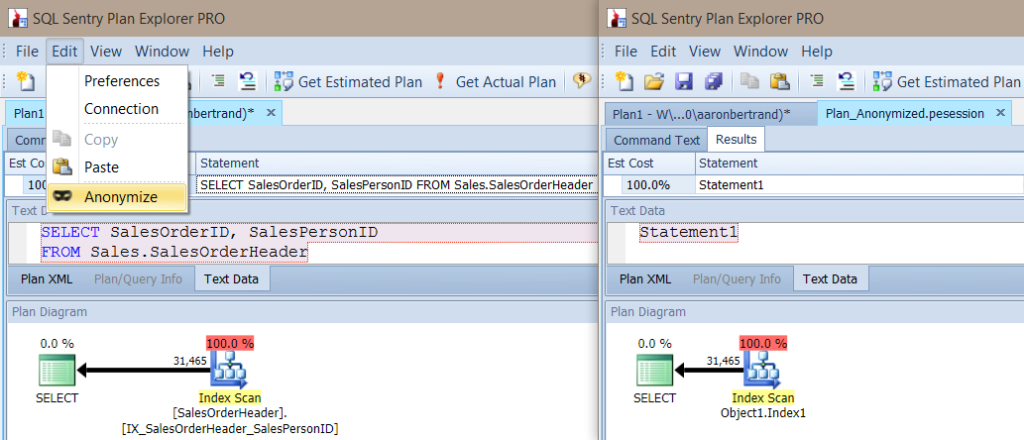
Task: Click FROM Sales.SalesOrderHeader text line
Action: pyautogui.click(x=174, y=252)
